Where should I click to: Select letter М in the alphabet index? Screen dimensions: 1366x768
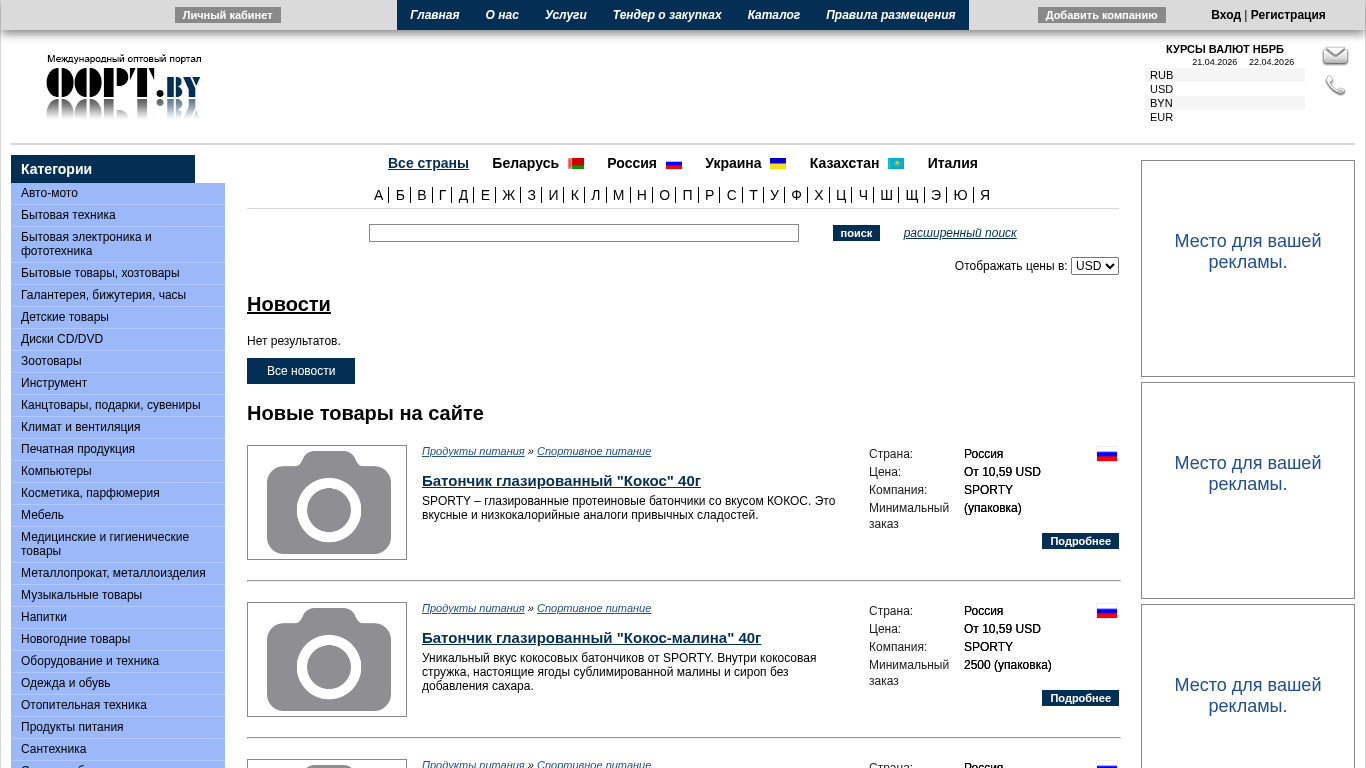point(618,195)
